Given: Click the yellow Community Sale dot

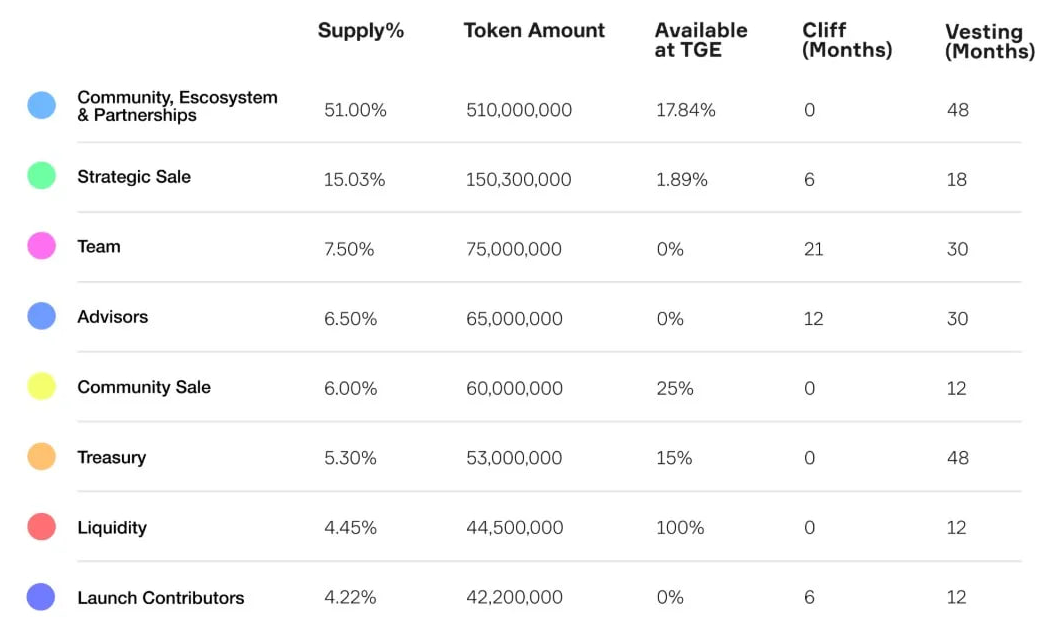Looking at the screenshot, I should (41, 386).
